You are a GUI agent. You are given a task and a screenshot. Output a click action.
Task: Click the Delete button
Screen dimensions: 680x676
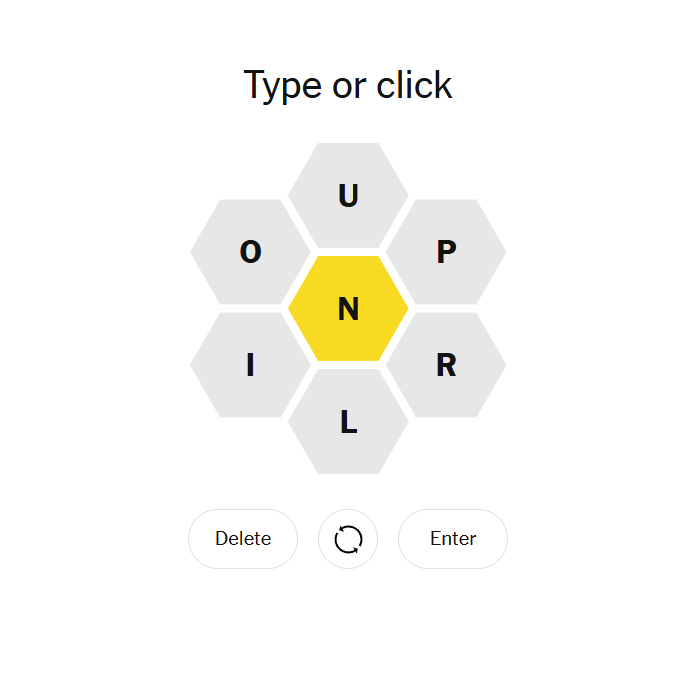pos(243,539)
